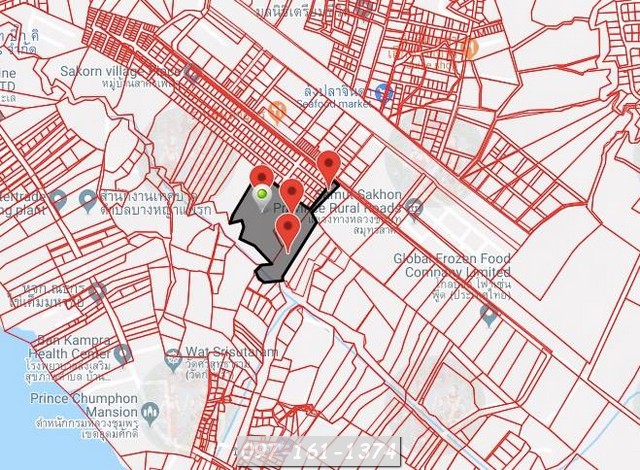Click the Wat Srisutaram temple icon

pyautogui.click(x=173, y=360)
